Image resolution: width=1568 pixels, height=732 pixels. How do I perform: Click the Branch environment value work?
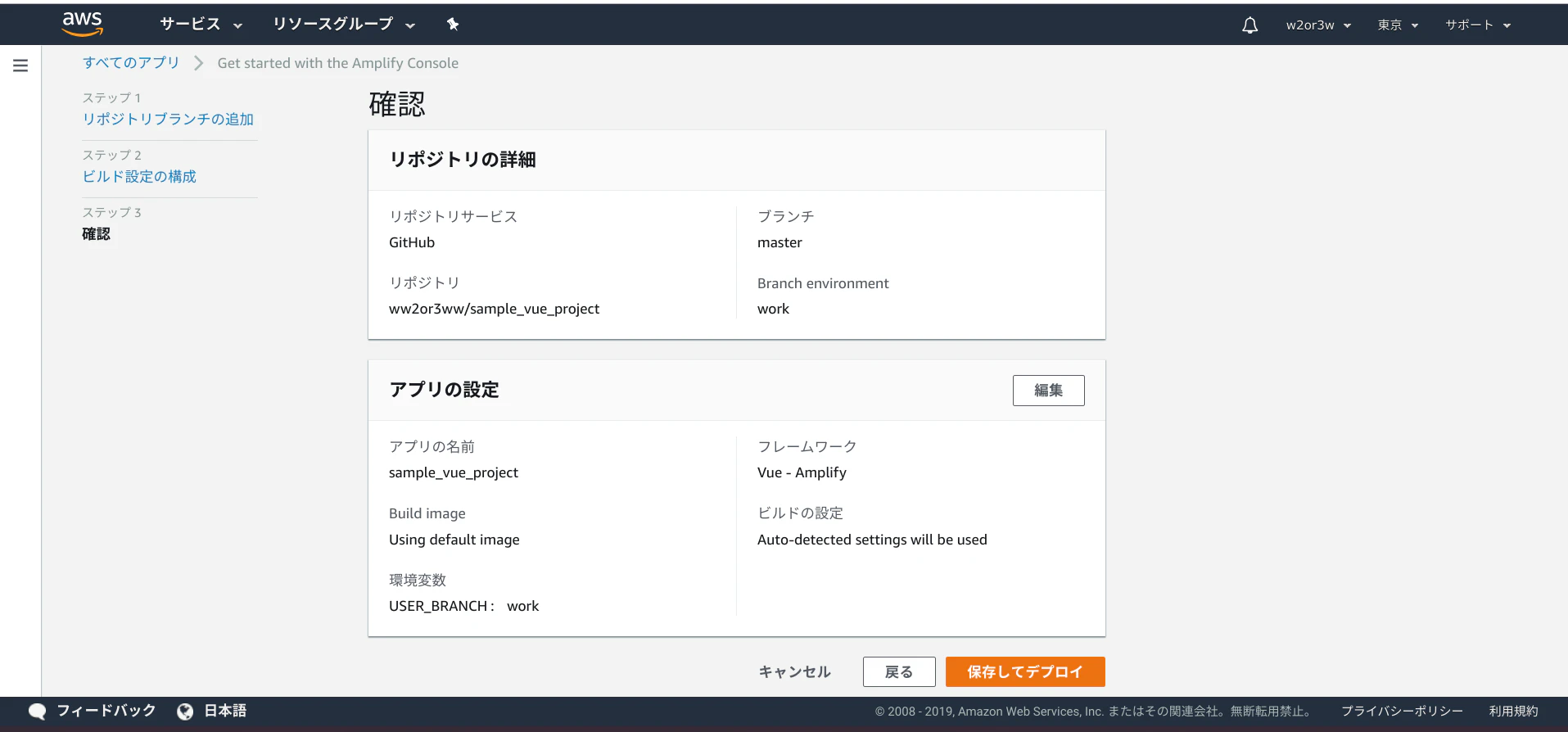pos(773,309)
